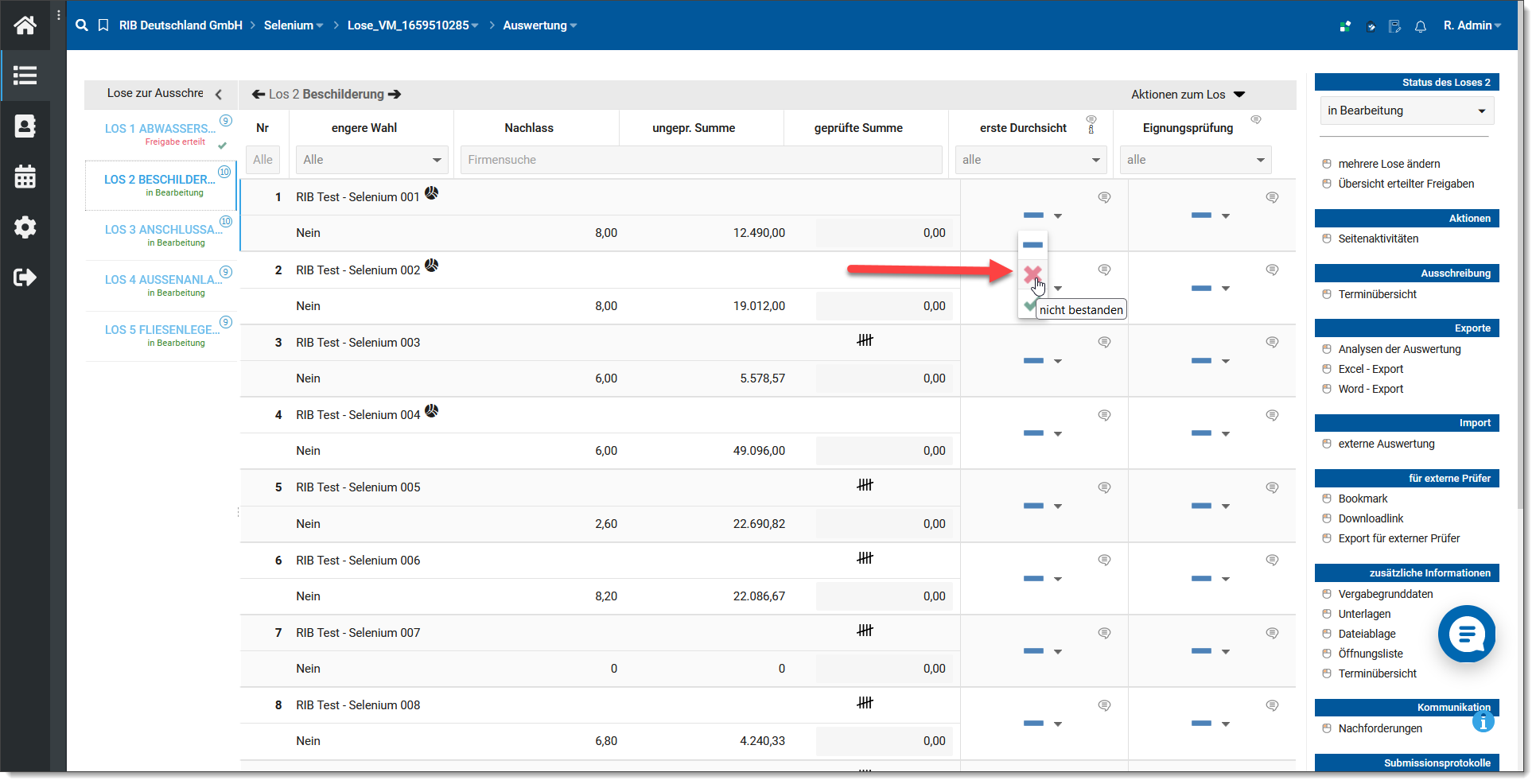Click the logout icon in sidebar
Screen dimensions: 1536x784
[25, 278]
